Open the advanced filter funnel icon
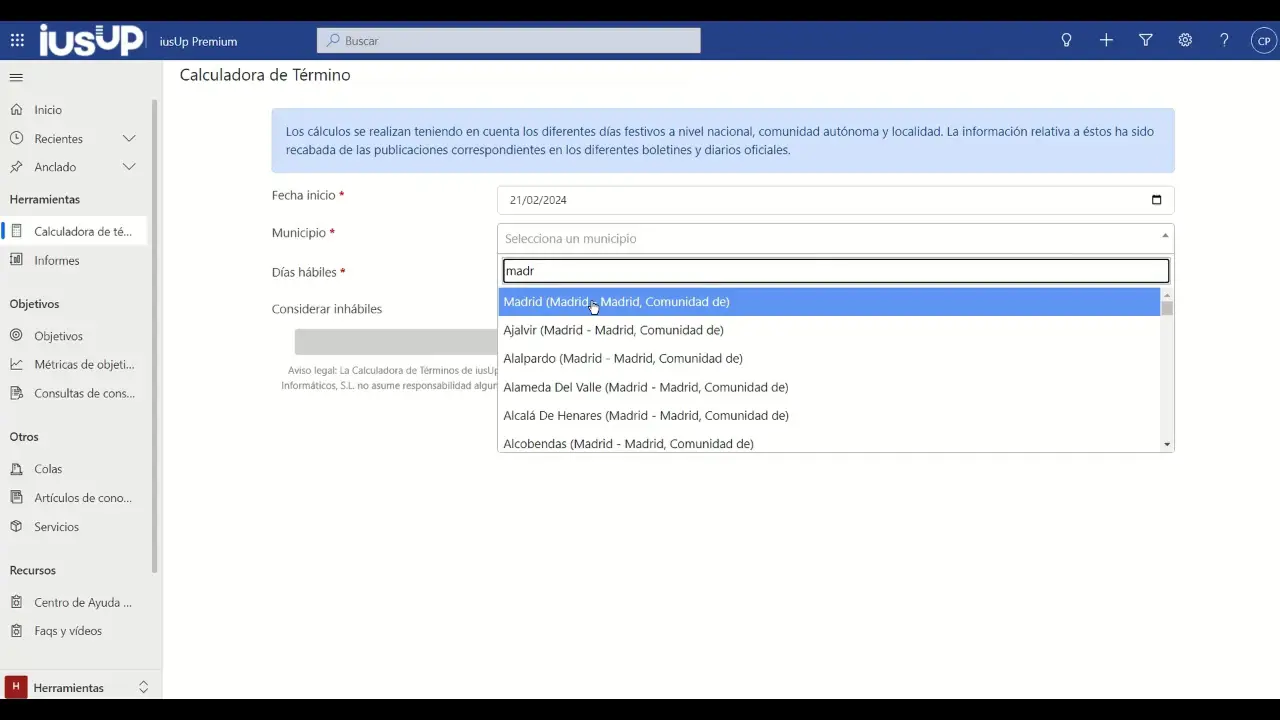The height and width of the screenshot is (720, 1280). point(1146,41)
